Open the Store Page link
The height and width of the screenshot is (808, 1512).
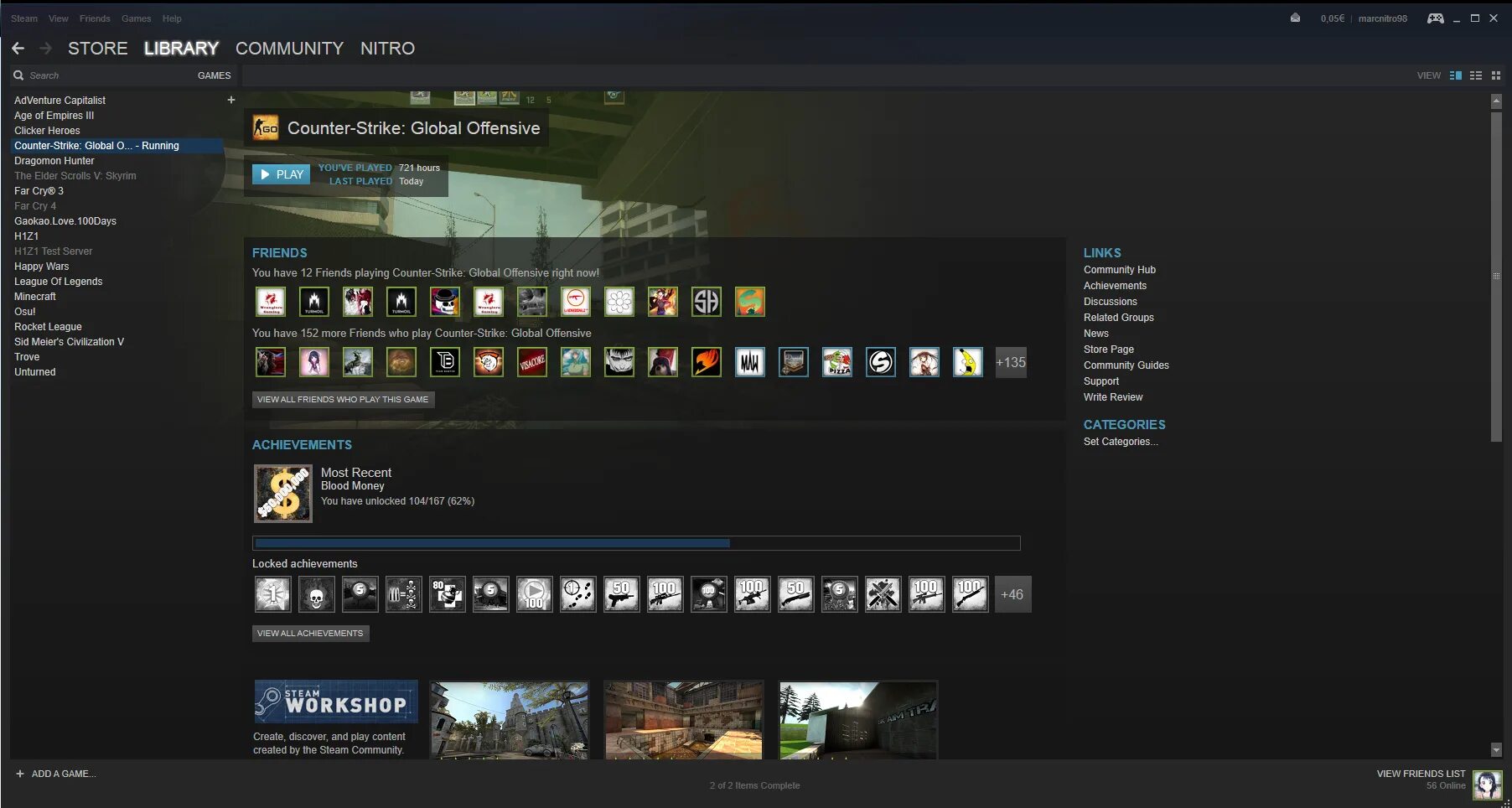click(1109, 350)
